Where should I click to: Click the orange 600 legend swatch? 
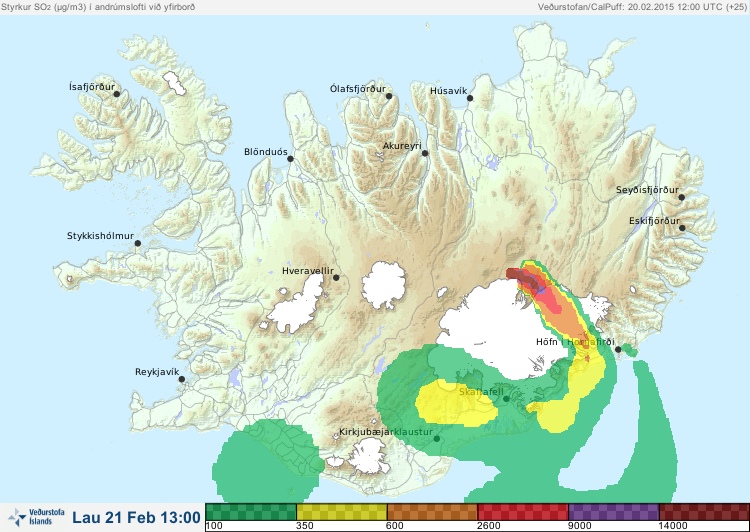coord(432,512)
